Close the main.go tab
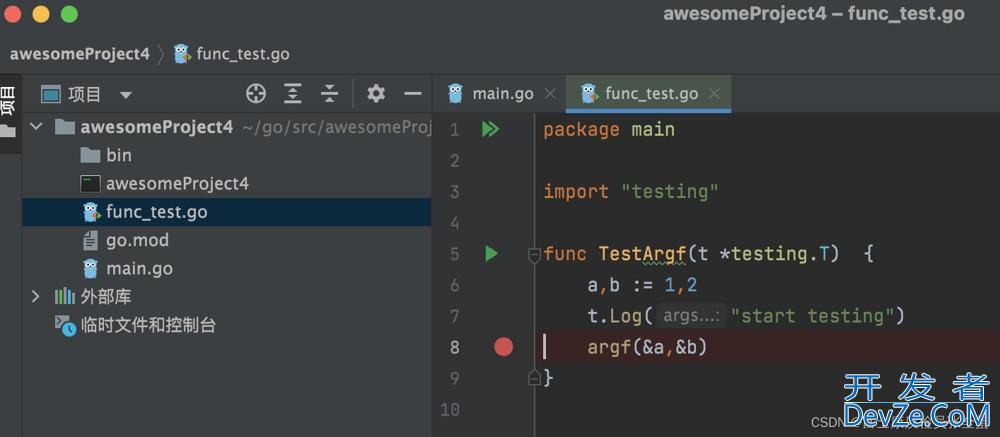 tap(550, 94)
